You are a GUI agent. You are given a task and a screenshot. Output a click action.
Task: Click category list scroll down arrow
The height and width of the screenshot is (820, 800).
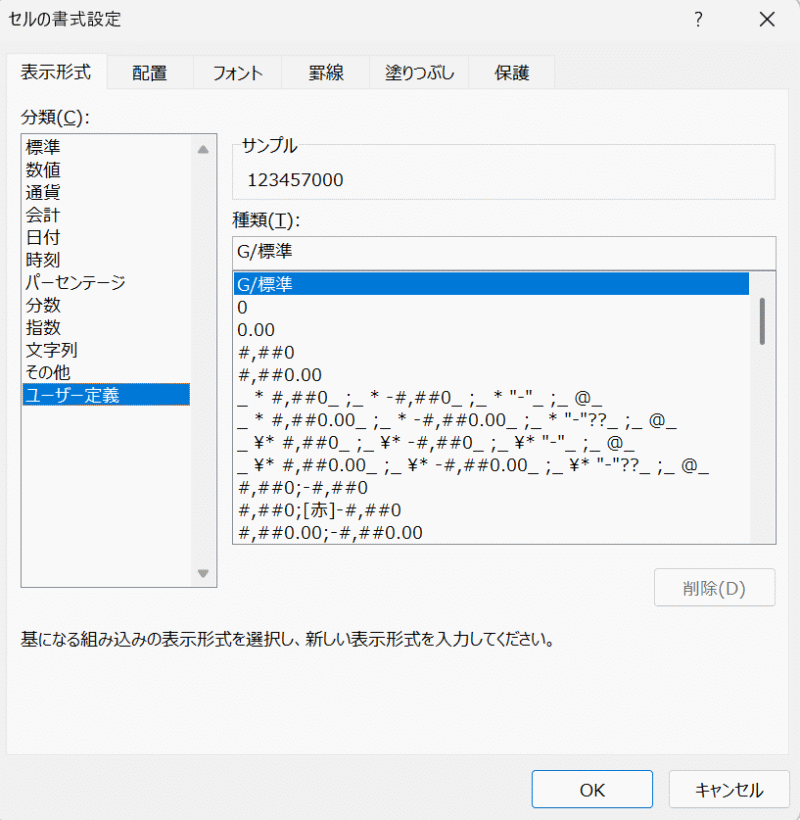point(203,573)
